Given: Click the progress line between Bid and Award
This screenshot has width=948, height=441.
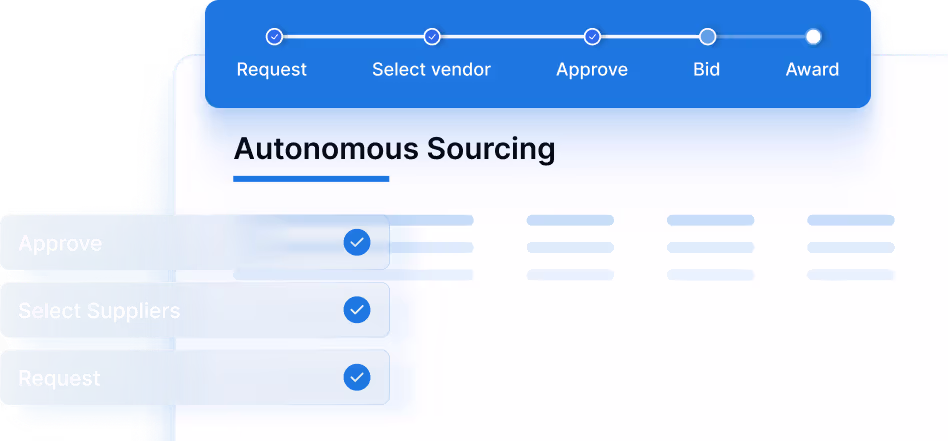Looking at the screenshot, I should 760,37.
